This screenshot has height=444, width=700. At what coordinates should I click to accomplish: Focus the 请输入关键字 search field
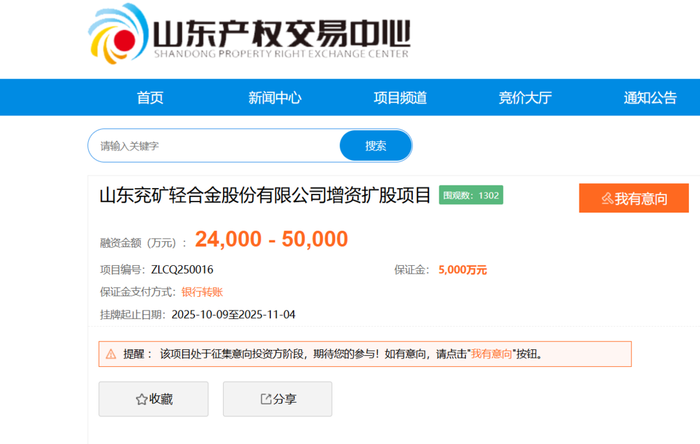214,146
